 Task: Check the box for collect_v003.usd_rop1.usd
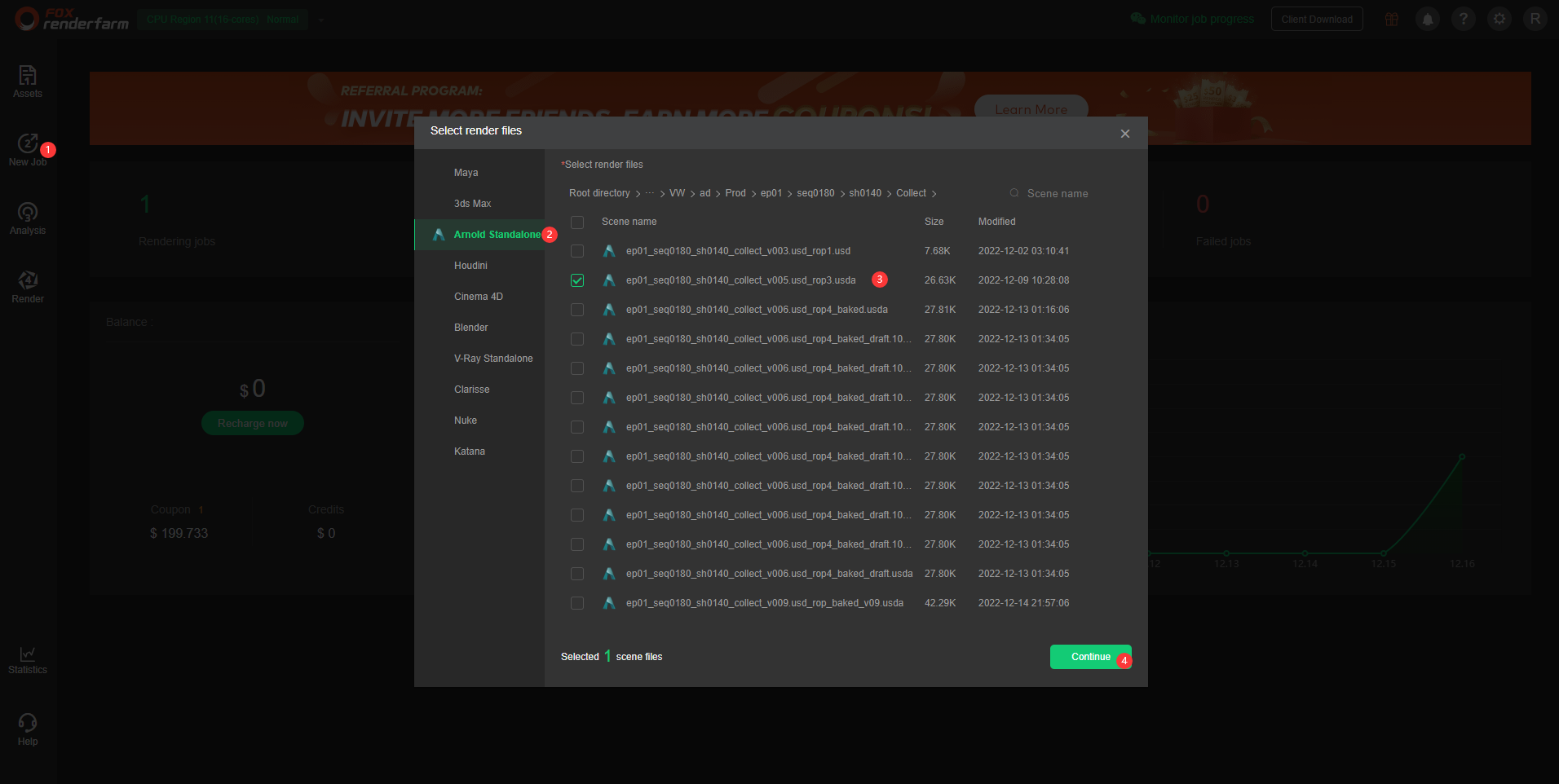click(x=577, y=251)
